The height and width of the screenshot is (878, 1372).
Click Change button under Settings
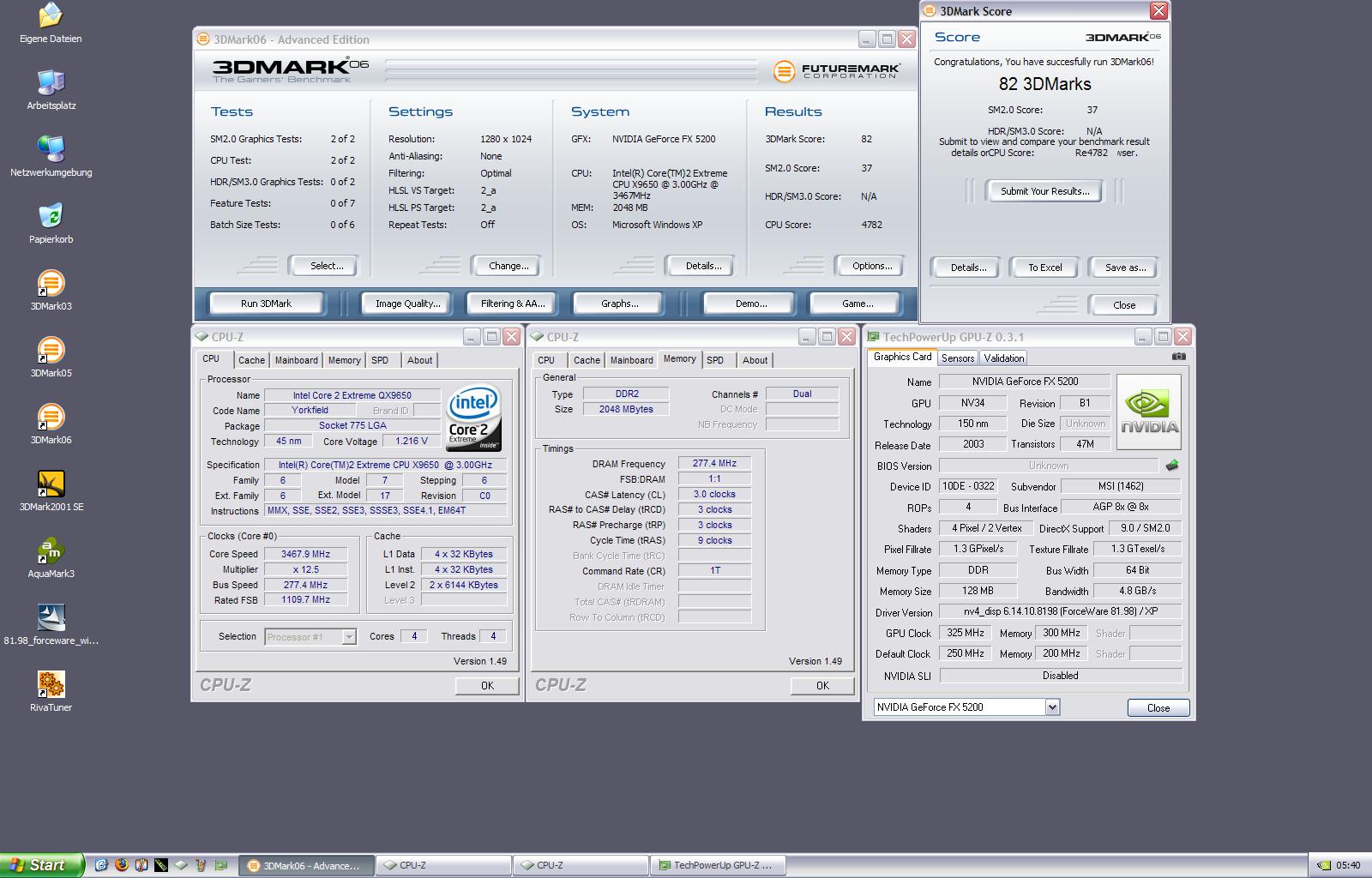tap(508, 266)
